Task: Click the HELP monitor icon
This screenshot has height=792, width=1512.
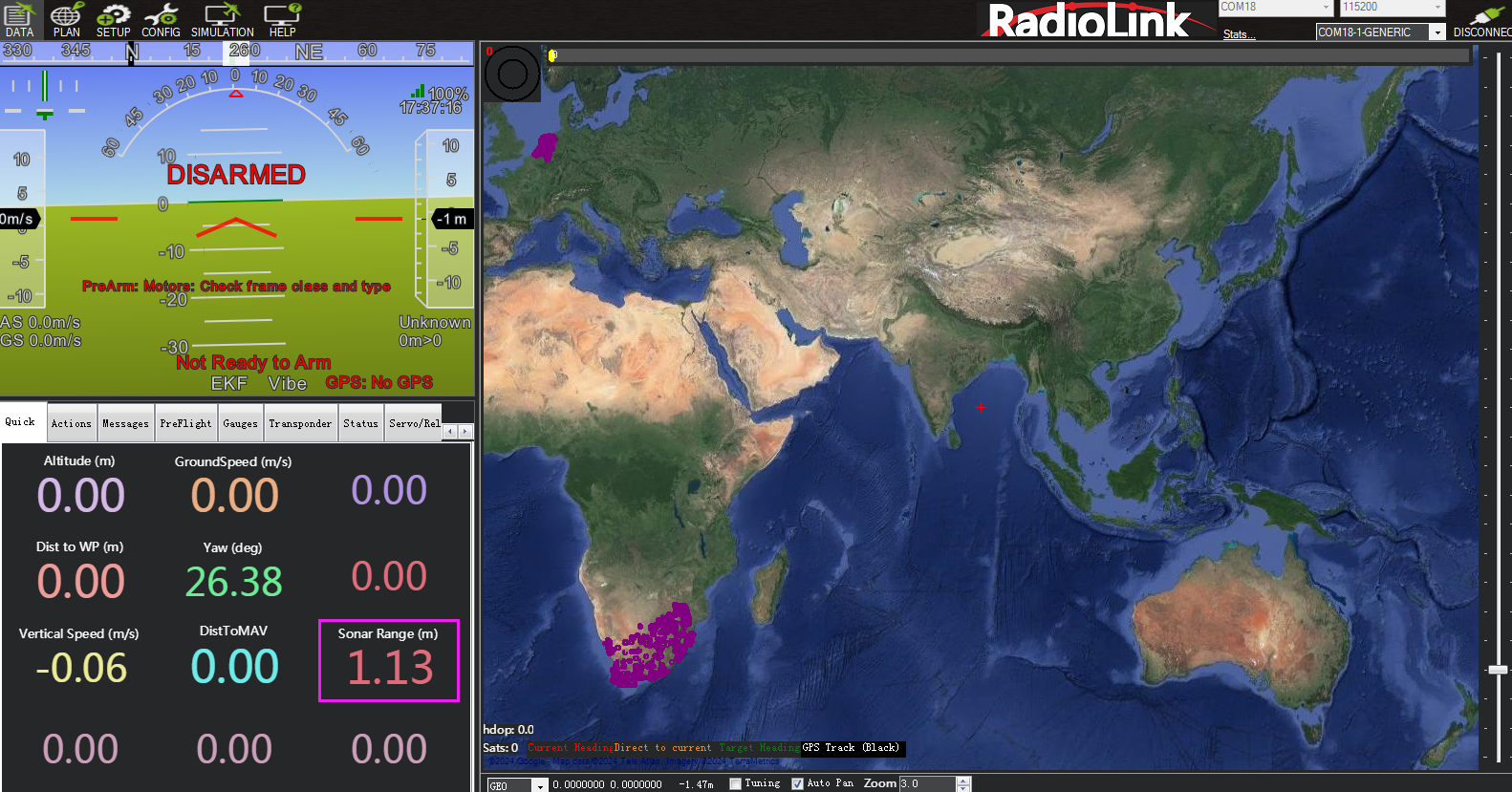Action: tap(282, 20)
